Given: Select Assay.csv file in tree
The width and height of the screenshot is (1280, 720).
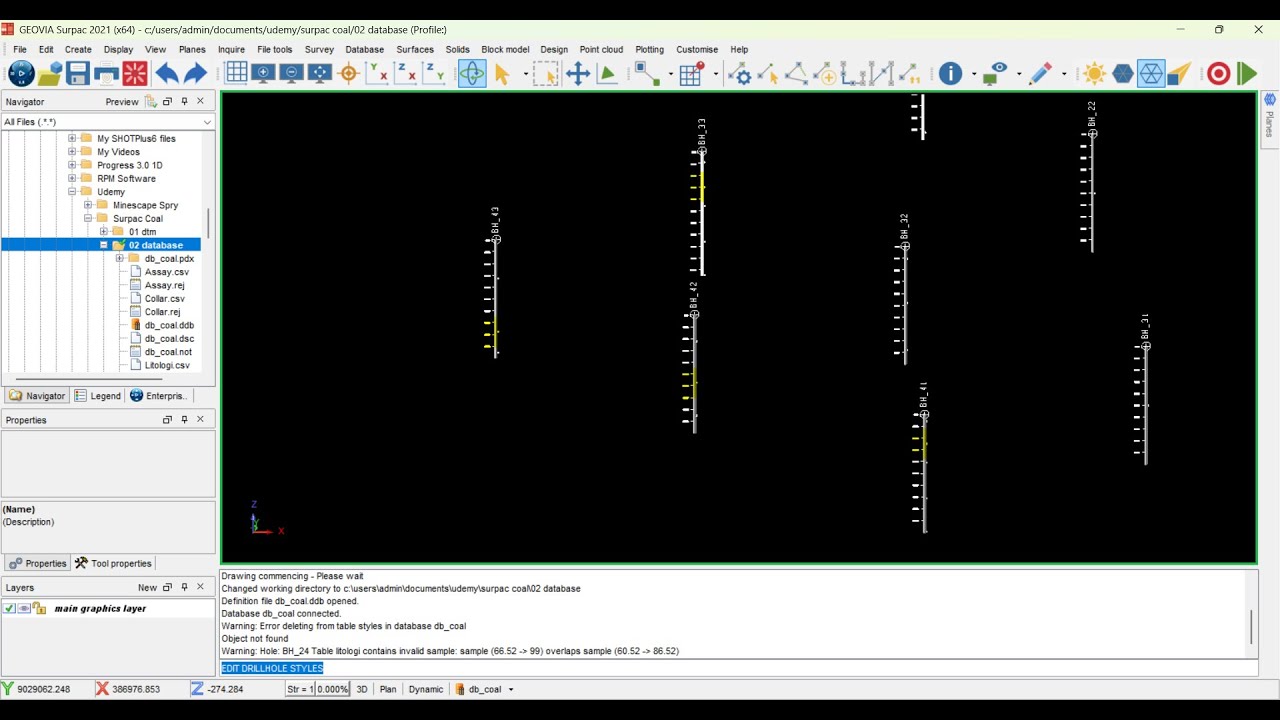Looking at the screenshot, I should point(166,272).
